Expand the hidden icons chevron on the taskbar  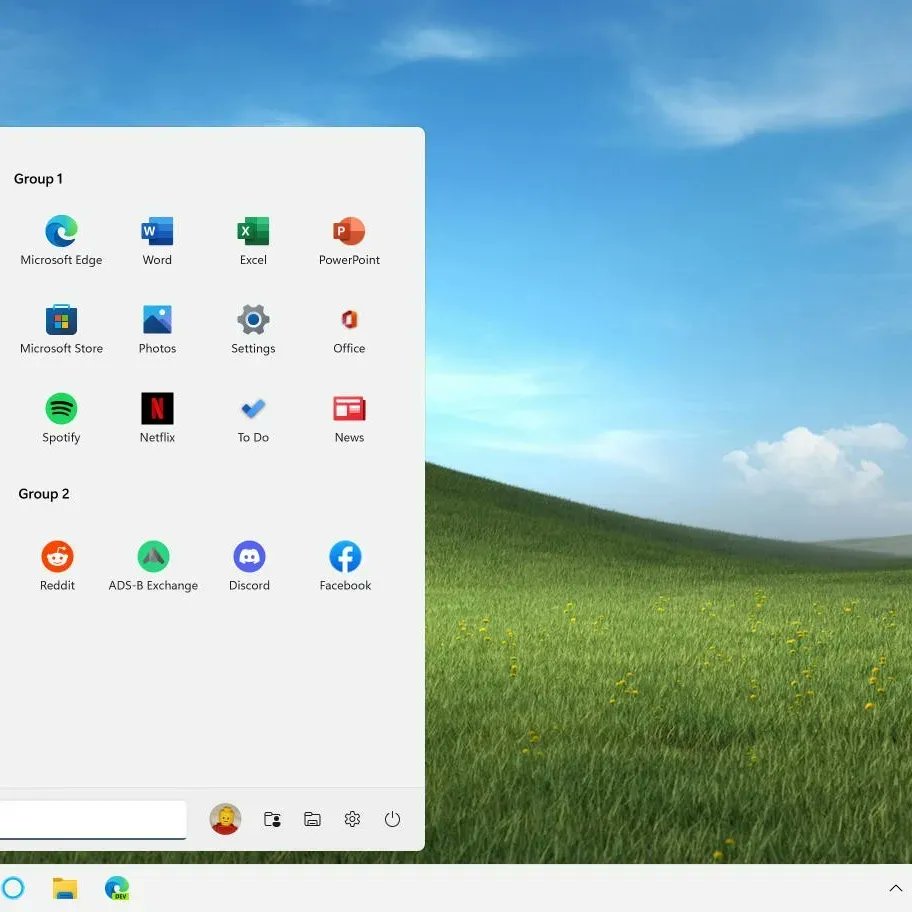pos(895,888)
